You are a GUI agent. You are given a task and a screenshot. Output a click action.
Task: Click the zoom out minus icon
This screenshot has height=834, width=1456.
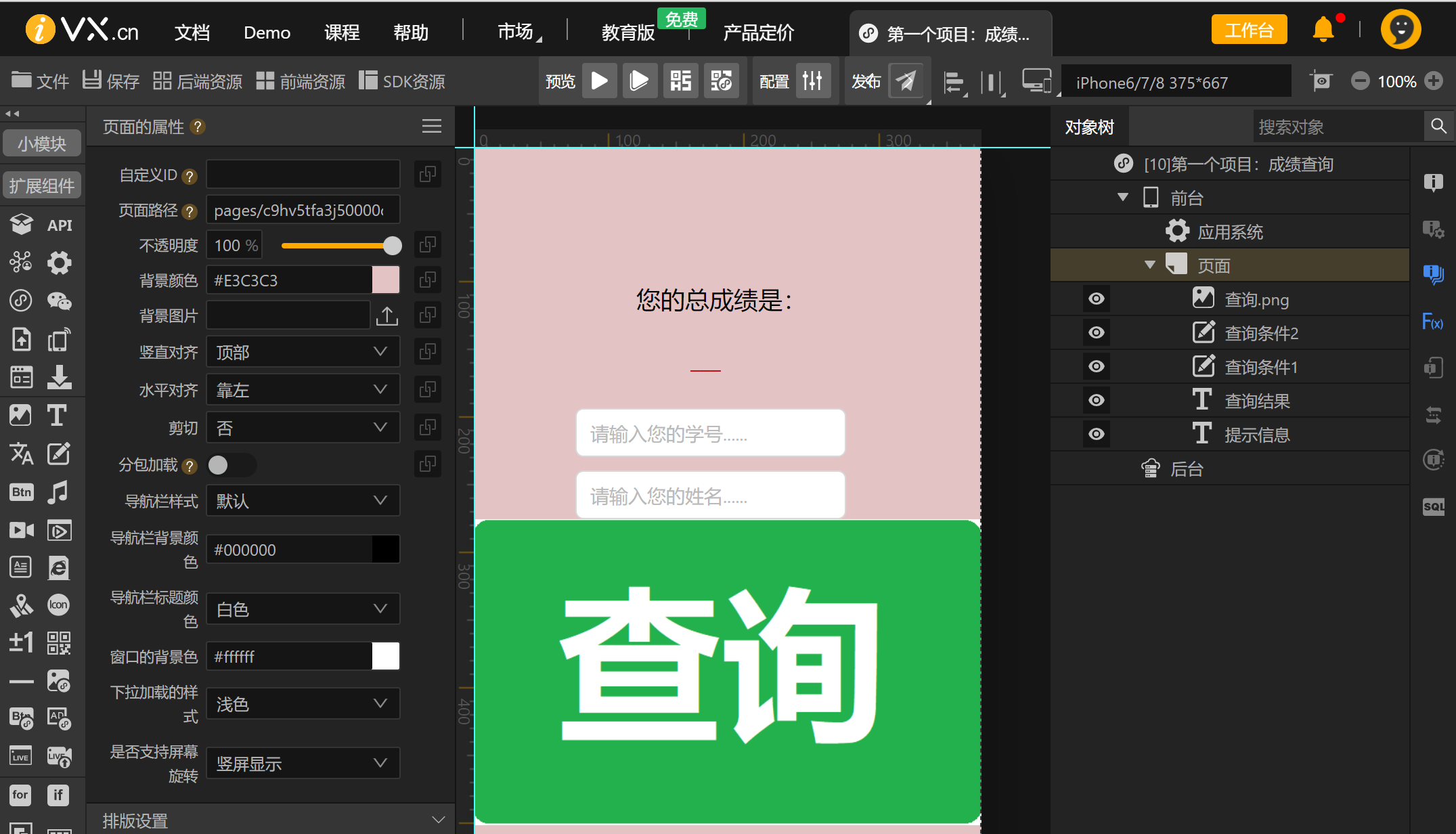click(1360, 81)
